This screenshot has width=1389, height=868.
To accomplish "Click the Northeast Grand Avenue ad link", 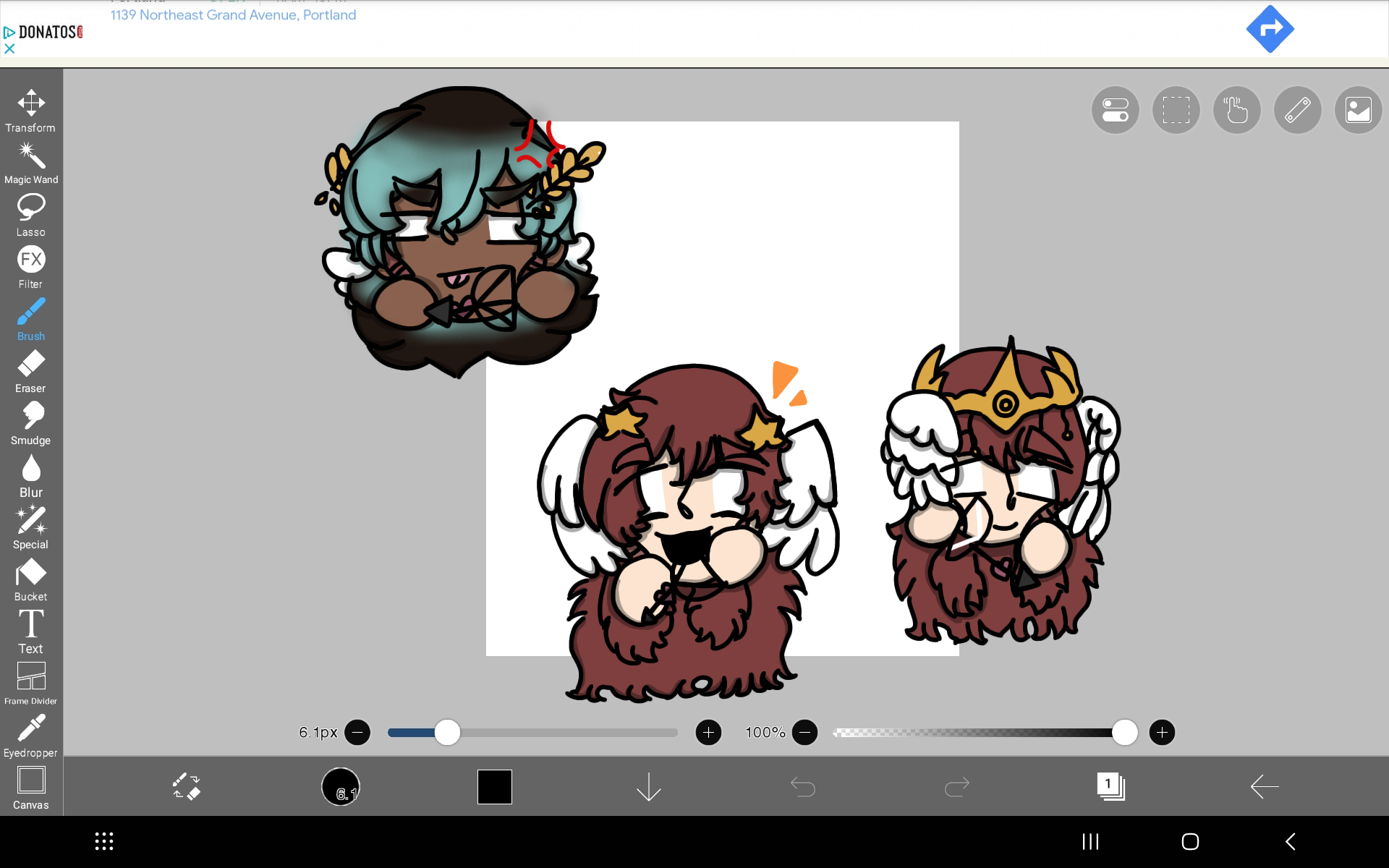I will (233, 15).
